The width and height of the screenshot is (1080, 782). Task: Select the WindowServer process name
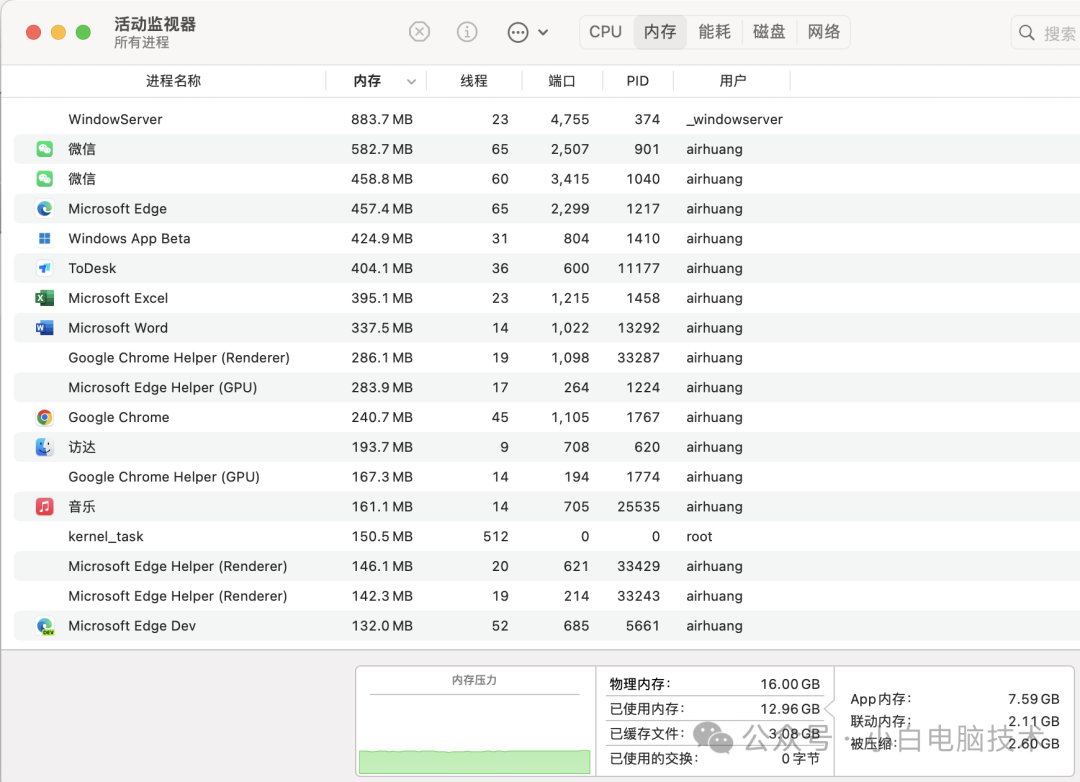point(115,119)
